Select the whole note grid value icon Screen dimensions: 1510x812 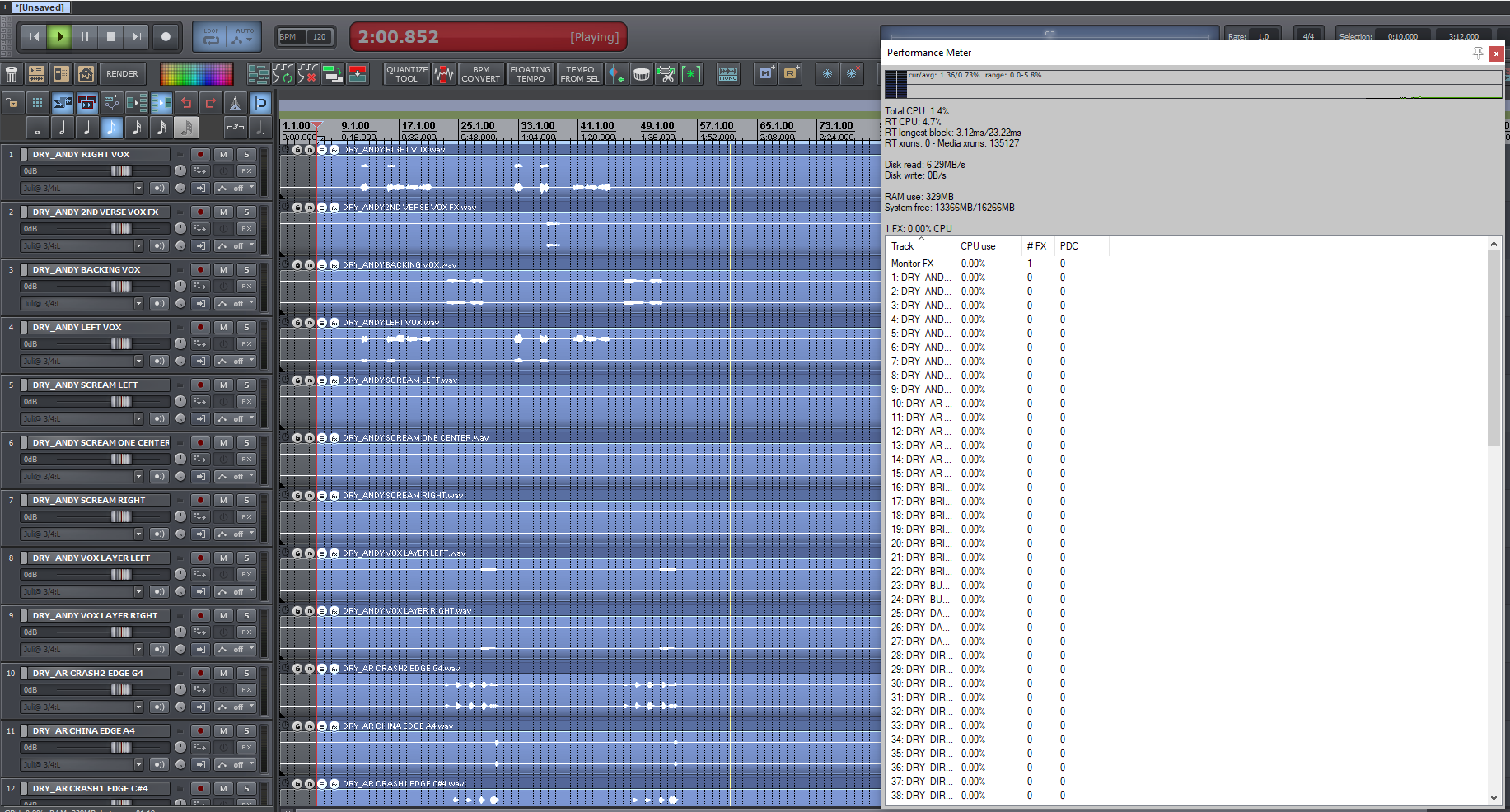37,128
